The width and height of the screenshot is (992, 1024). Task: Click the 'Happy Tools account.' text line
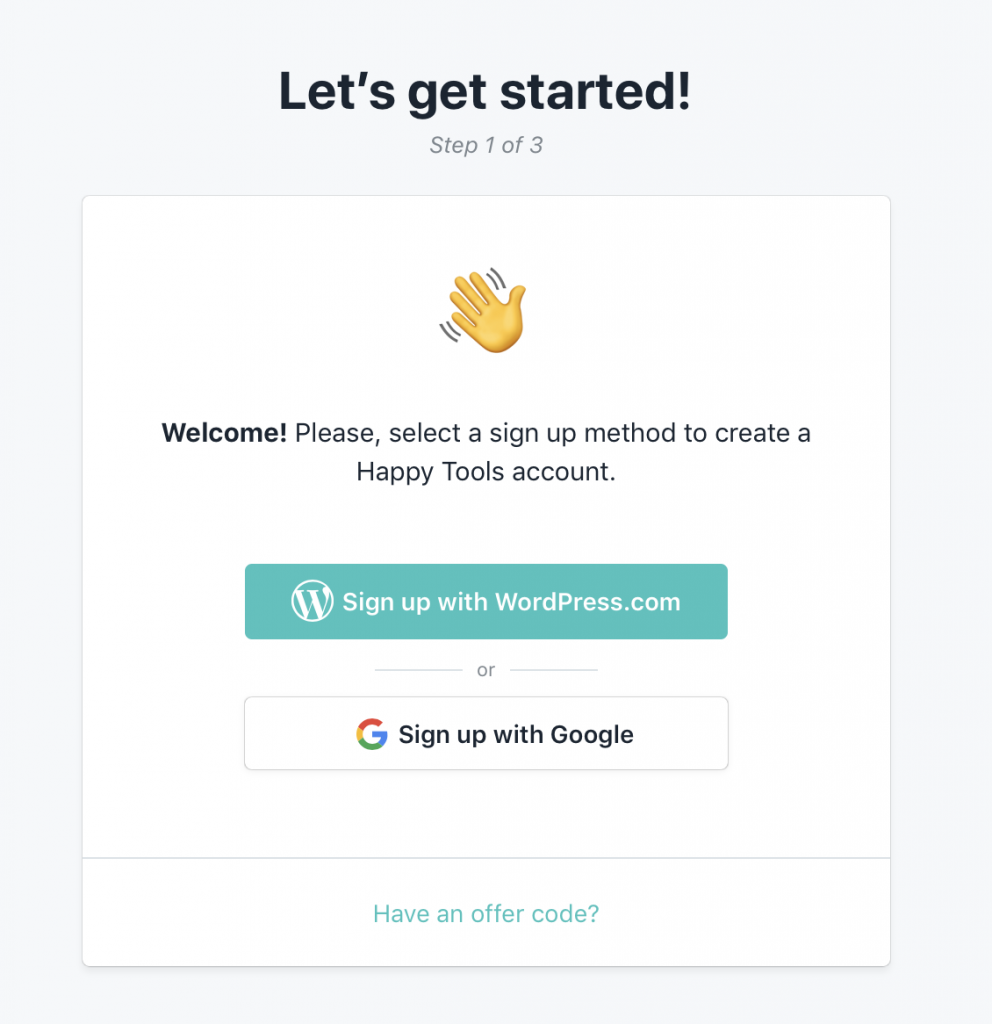486,471
